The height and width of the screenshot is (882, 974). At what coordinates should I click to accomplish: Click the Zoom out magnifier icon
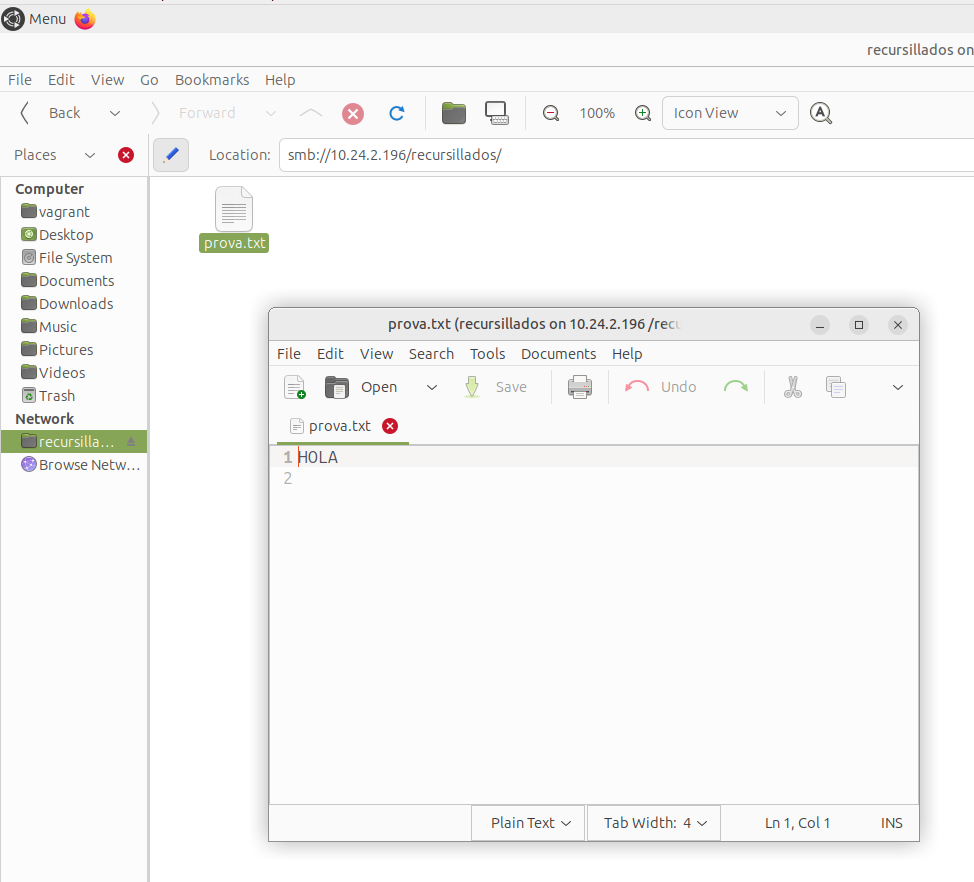(x=551, y=113)
